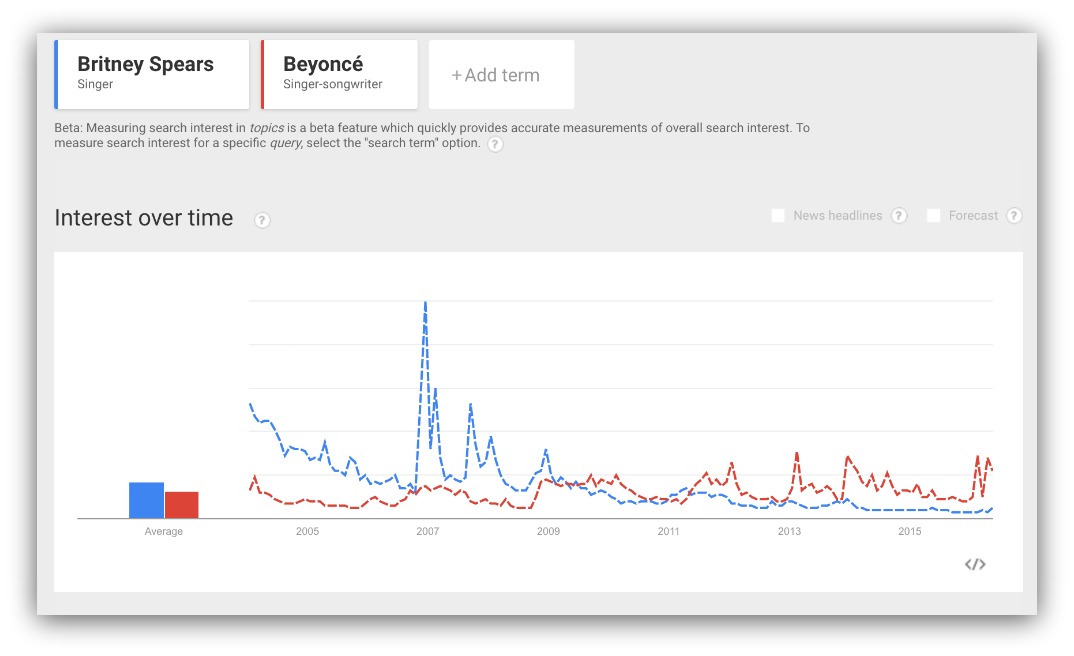1074x656 pixels.
Task: Click the News headlines label text
Action: tap(838, 216)
